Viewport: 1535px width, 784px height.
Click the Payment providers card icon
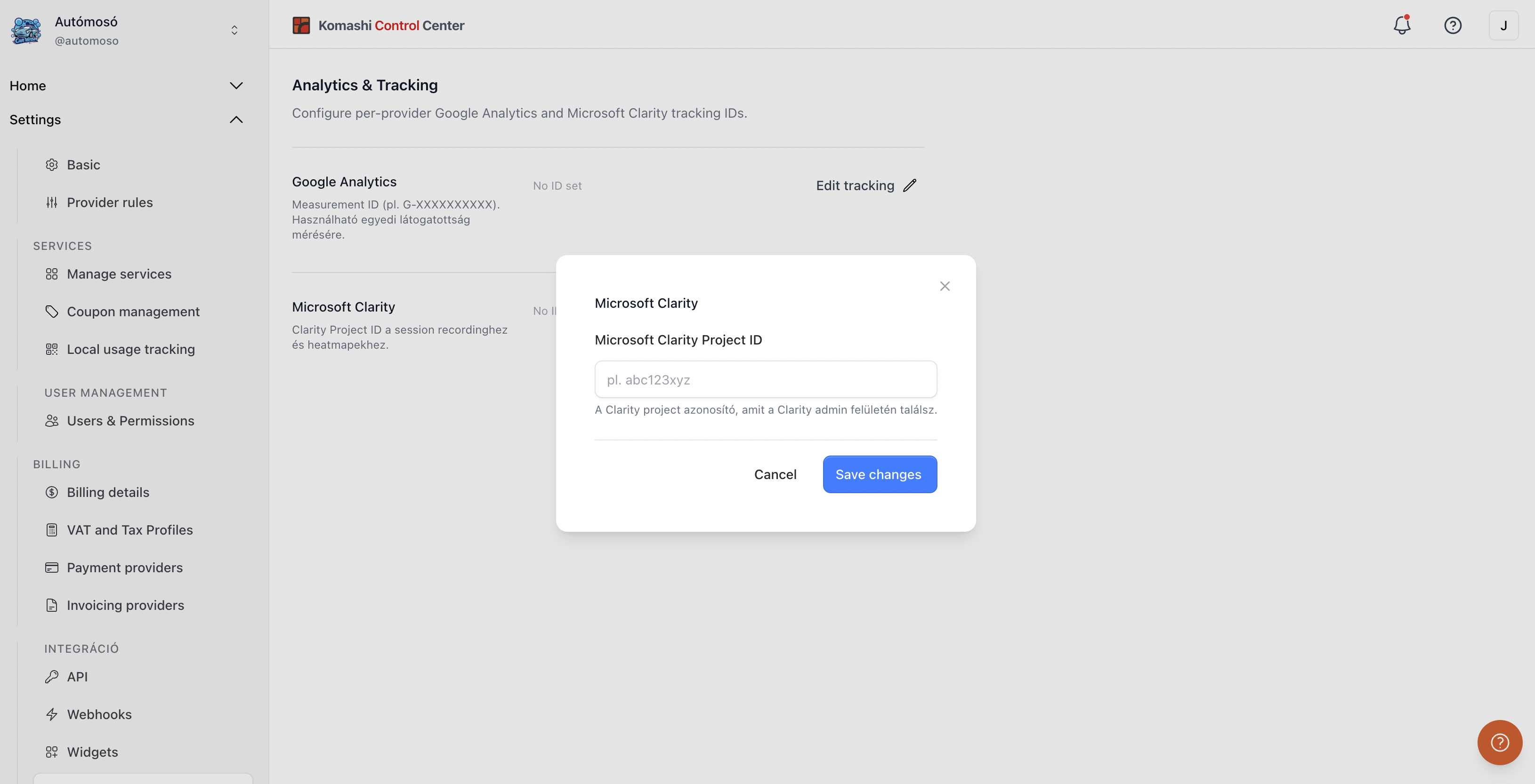pyautogui.click(x=52, y=567)
